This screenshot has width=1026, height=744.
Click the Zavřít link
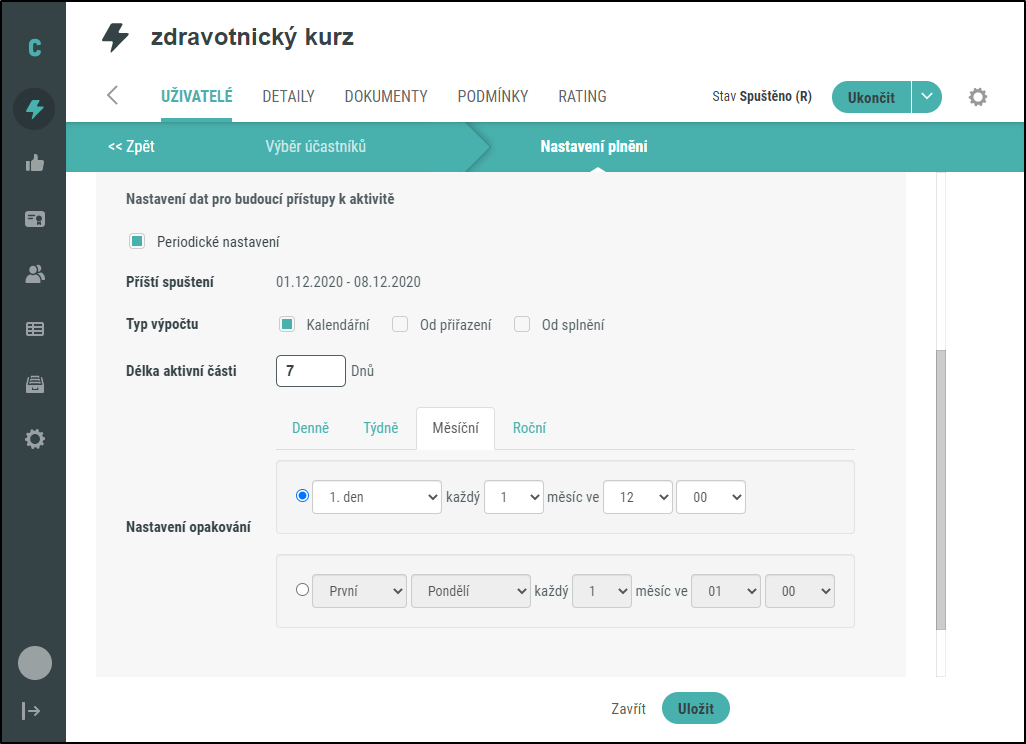(x=628, y=708)
